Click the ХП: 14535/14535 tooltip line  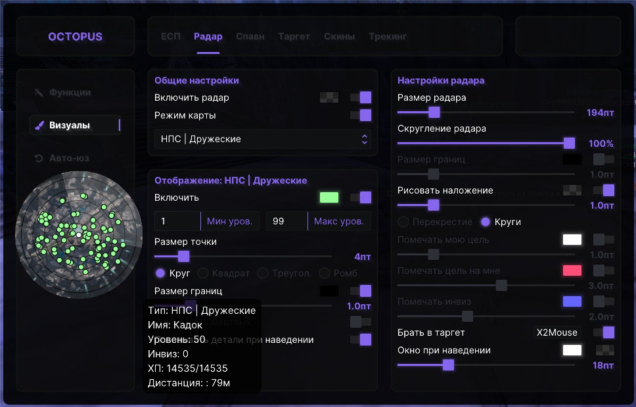tap(188, 368)
